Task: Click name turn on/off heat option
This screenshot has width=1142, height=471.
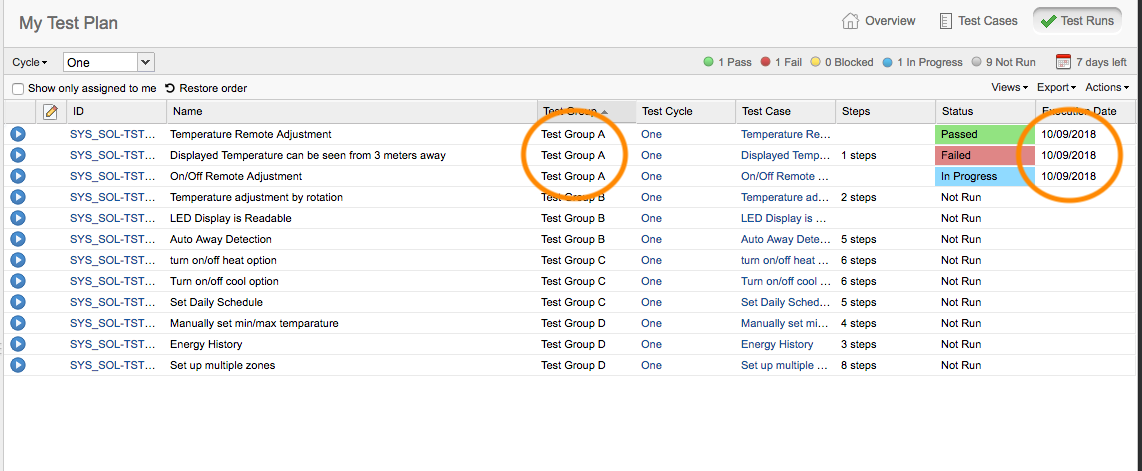Action: (223, 261)
